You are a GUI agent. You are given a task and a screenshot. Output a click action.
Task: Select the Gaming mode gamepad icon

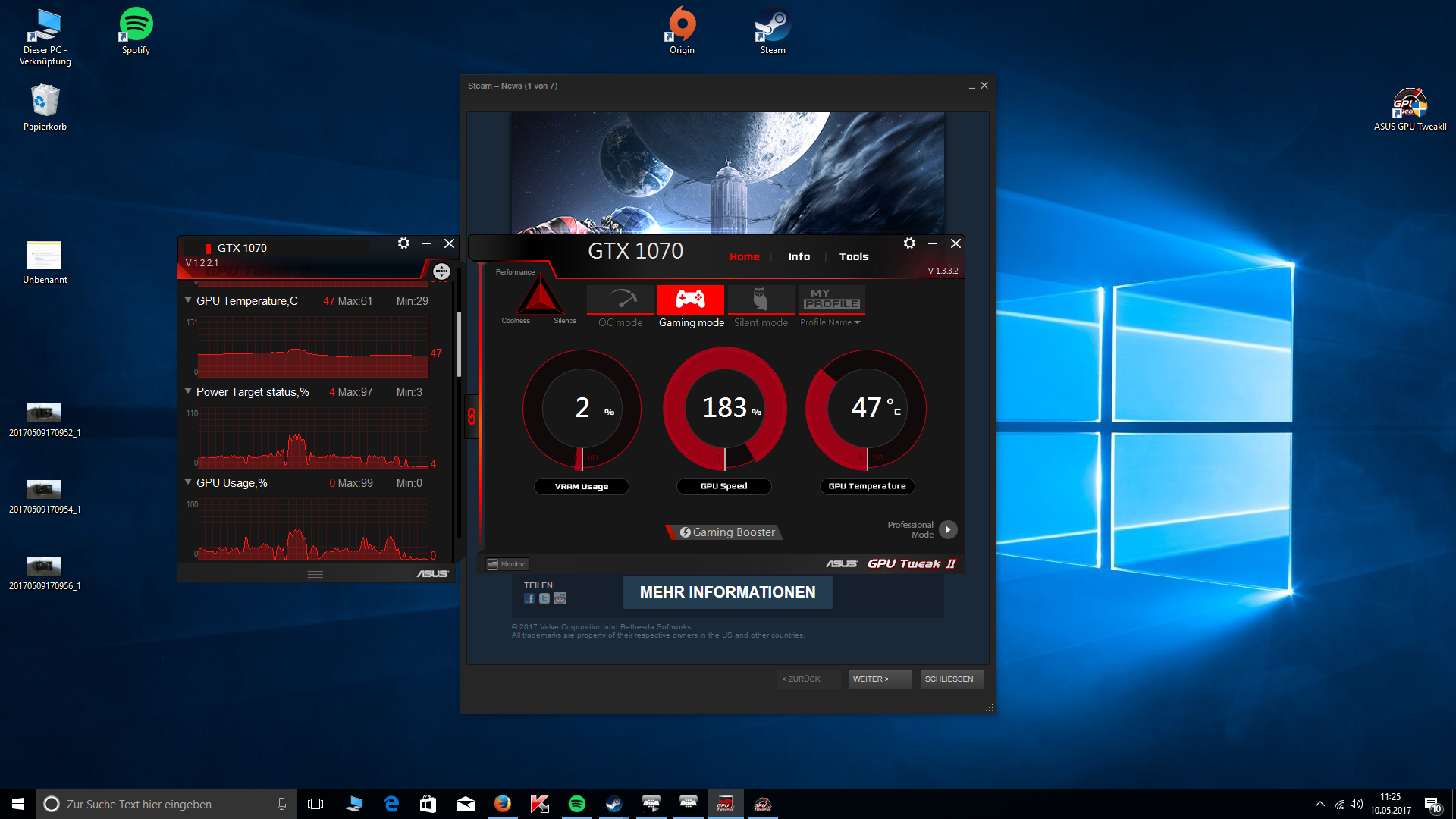pyautogui.click(x=690, y=299)
